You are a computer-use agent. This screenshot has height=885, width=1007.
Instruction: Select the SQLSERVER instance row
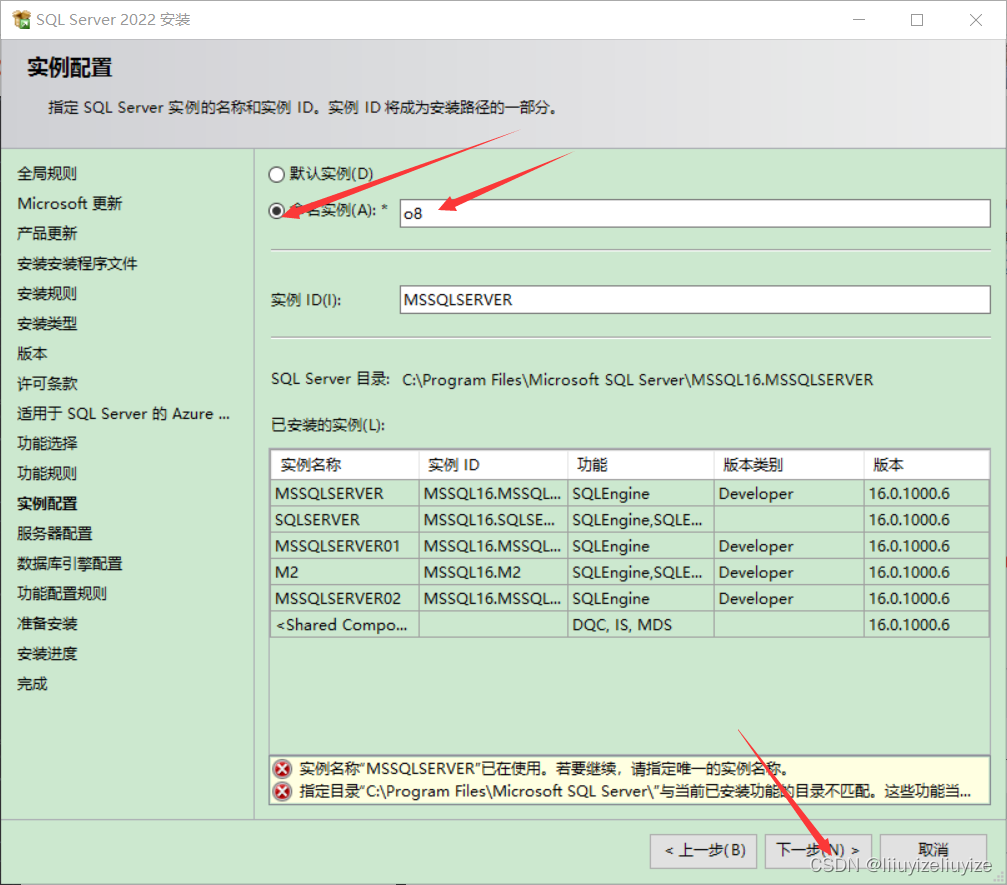tap(629, 520)
